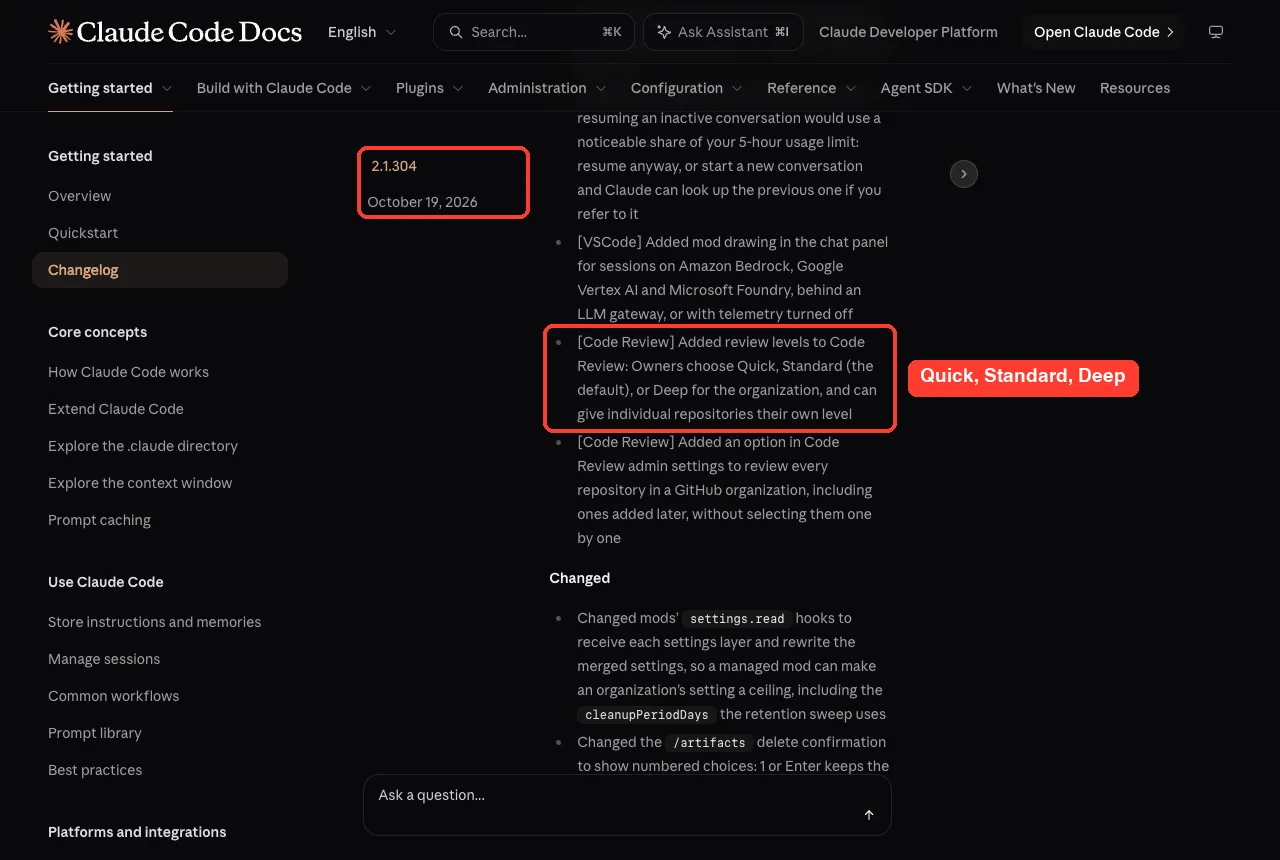Go to Resources tab
Image resolution: width=1280 pixels, height=860 pixels.
1135,88
